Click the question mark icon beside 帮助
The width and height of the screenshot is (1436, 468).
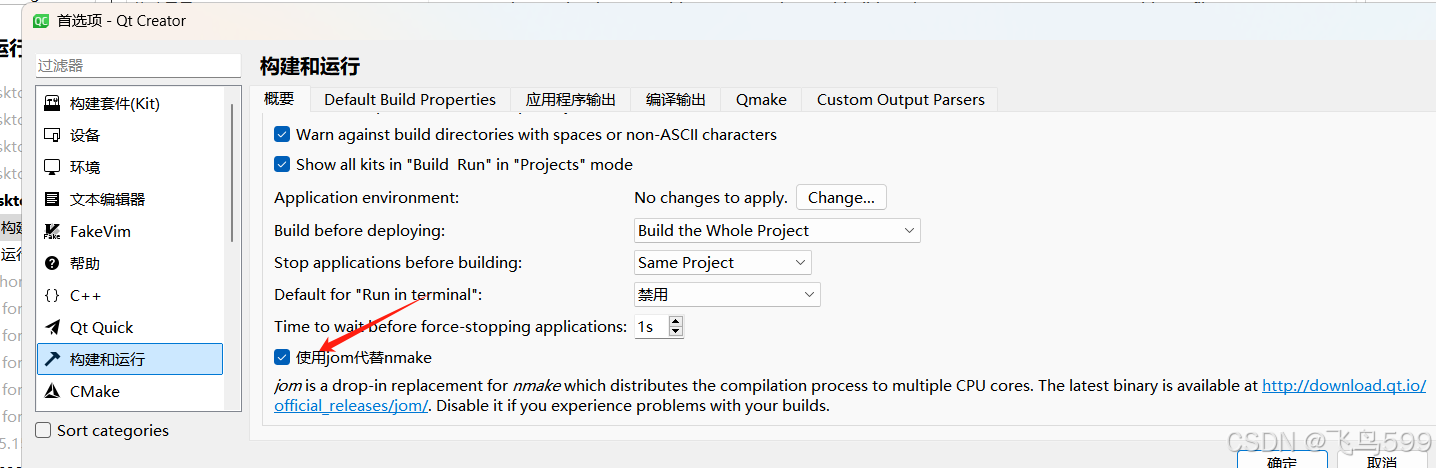click(x=52, y=263)
